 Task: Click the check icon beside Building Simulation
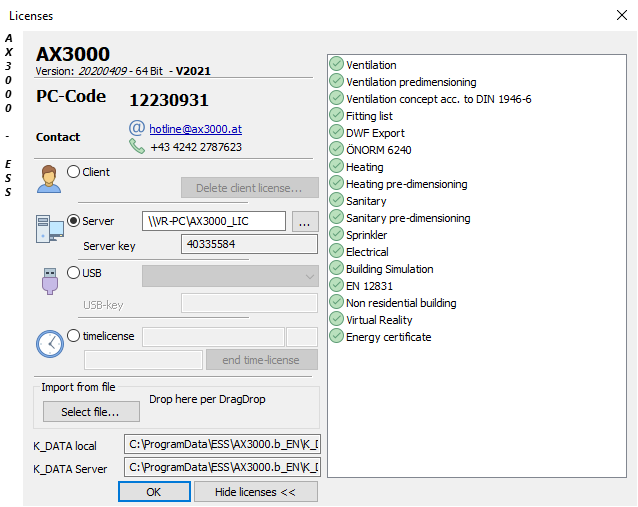pos(336,268)
